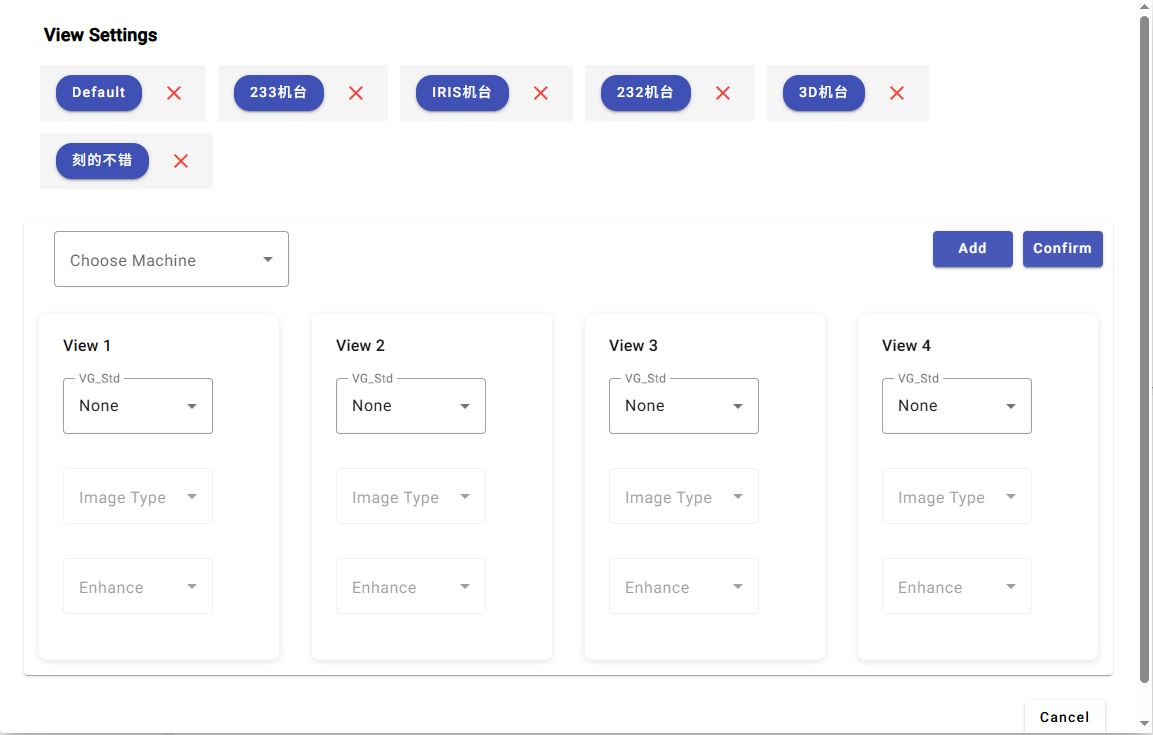The image size is (1153, 735).
Task: Expand View 3 VG_Std dropdown
Action: 684,406
